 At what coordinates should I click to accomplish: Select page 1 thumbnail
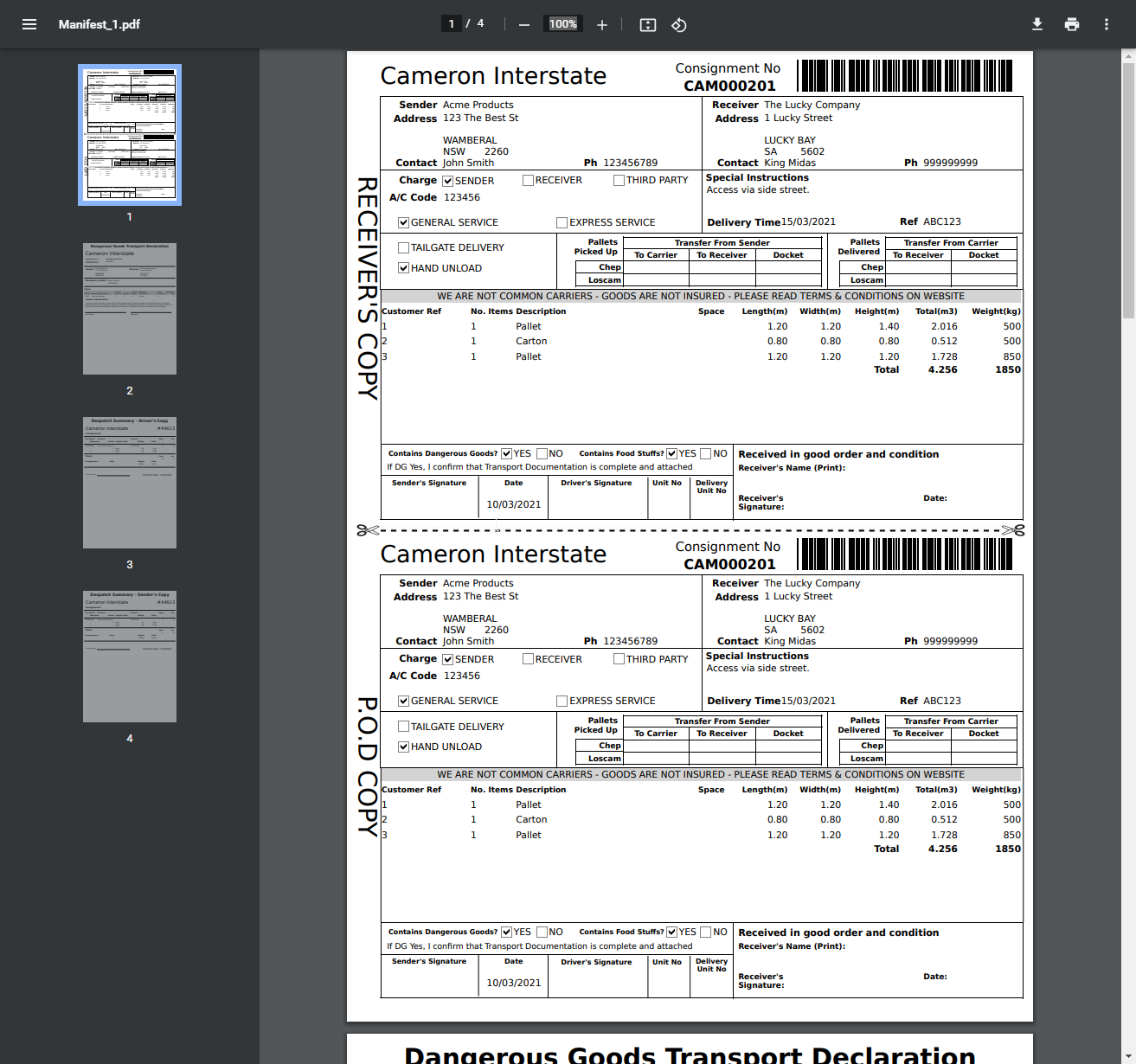[x=130, y=135]
